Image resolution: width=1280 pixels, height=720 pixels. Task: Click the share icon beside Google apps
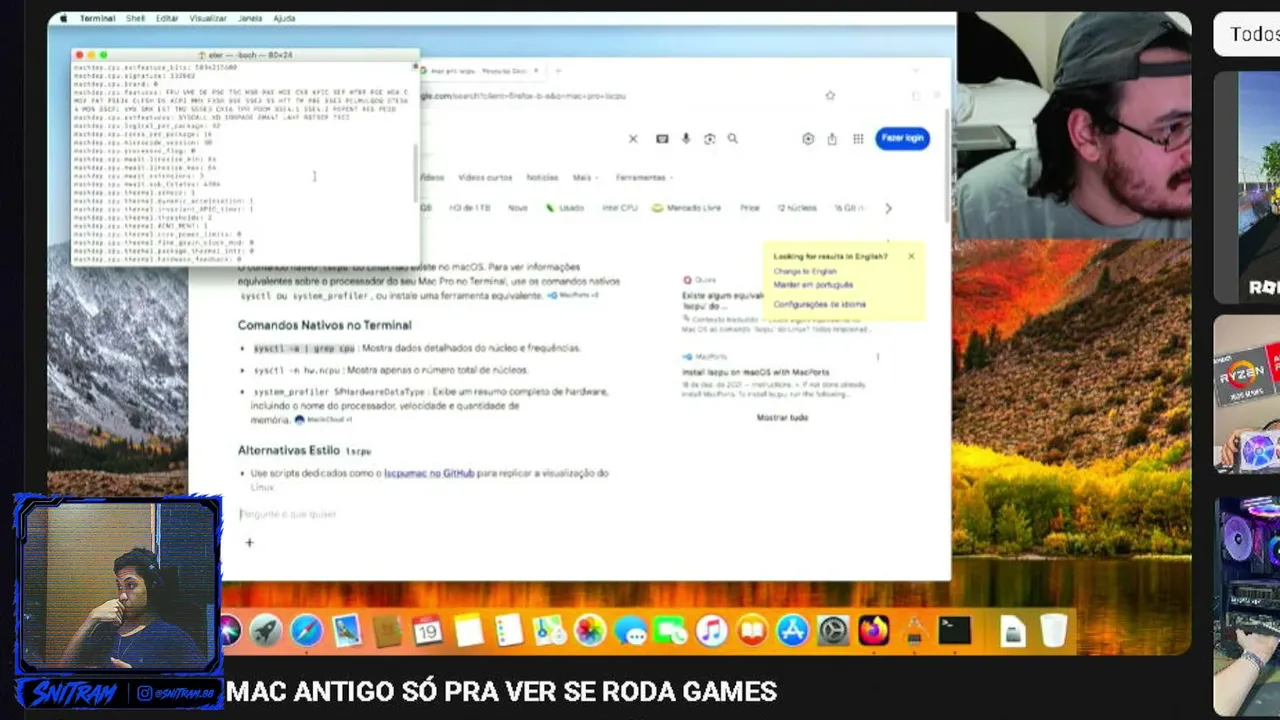832,139
